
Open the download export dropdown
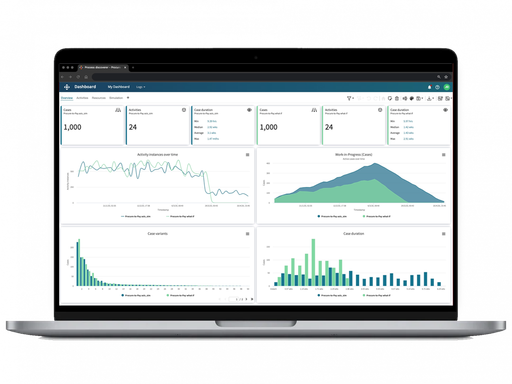[430, 98]
